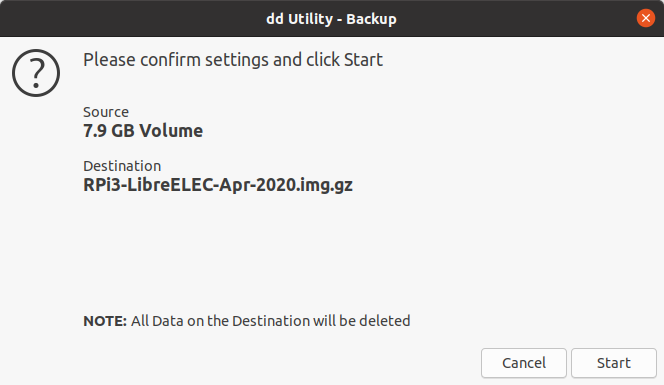Cancel the backup confirmation dialog
Viewport: 664px width, 385px height.
[524, 363]
